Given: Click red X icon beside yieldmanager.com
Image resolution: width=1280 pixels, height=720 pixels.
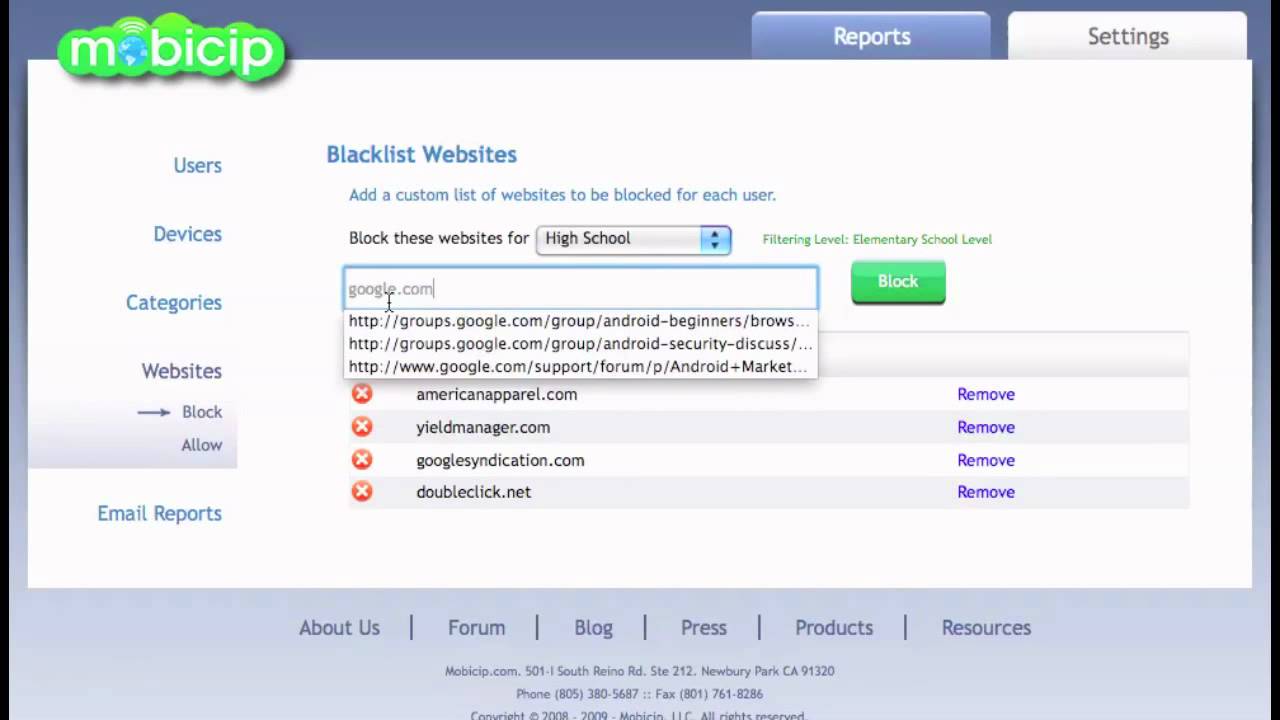Looking at the screenshot, I should tap(362, 427).
